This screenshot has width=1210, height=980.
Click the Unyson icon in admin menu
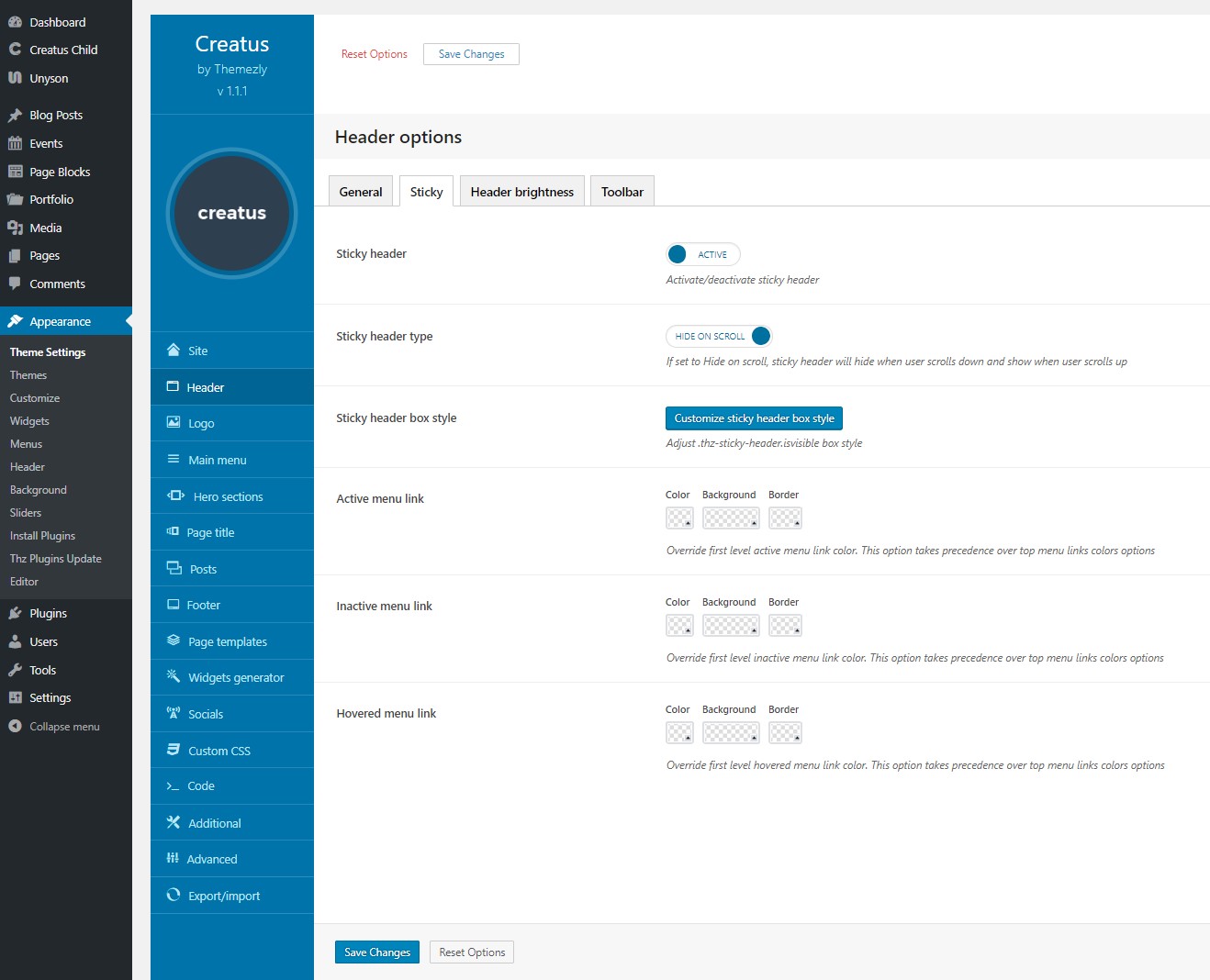coord(15,78)
